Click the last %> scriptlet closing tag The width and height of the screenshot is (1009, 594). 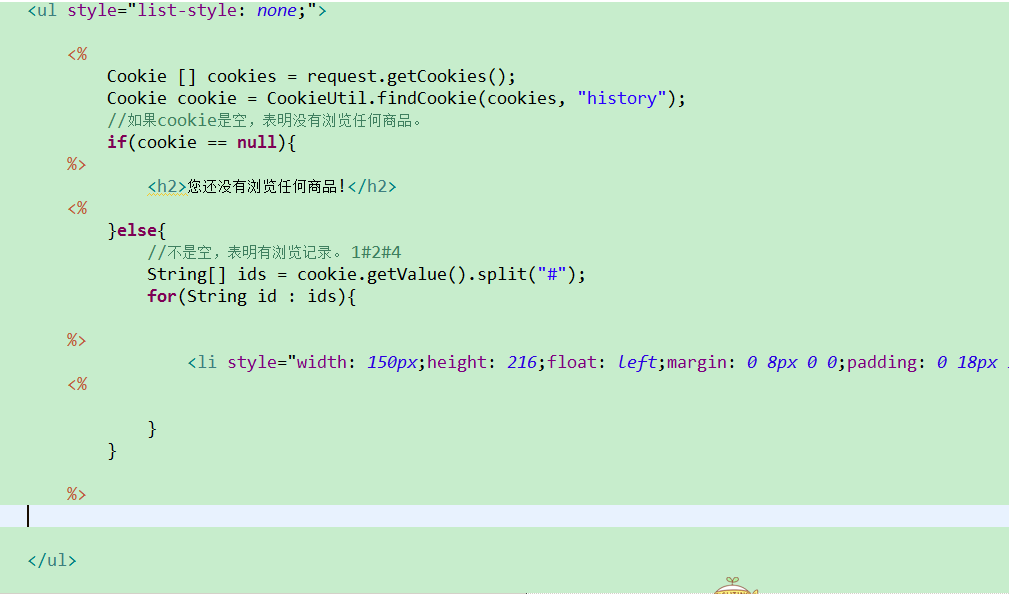[77, 494]
